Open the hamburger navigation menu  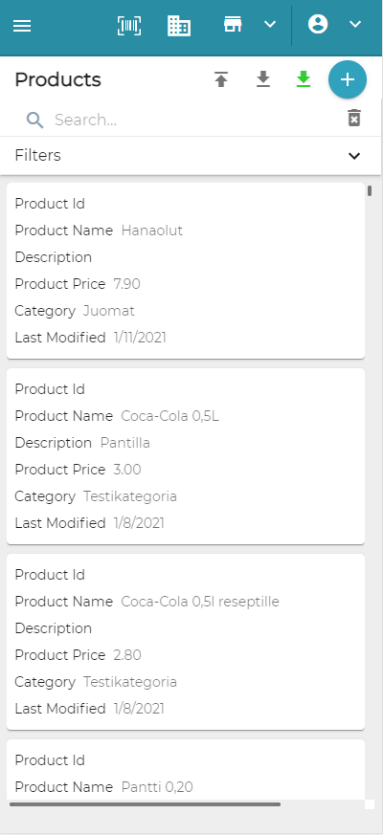tap(22, 26)
